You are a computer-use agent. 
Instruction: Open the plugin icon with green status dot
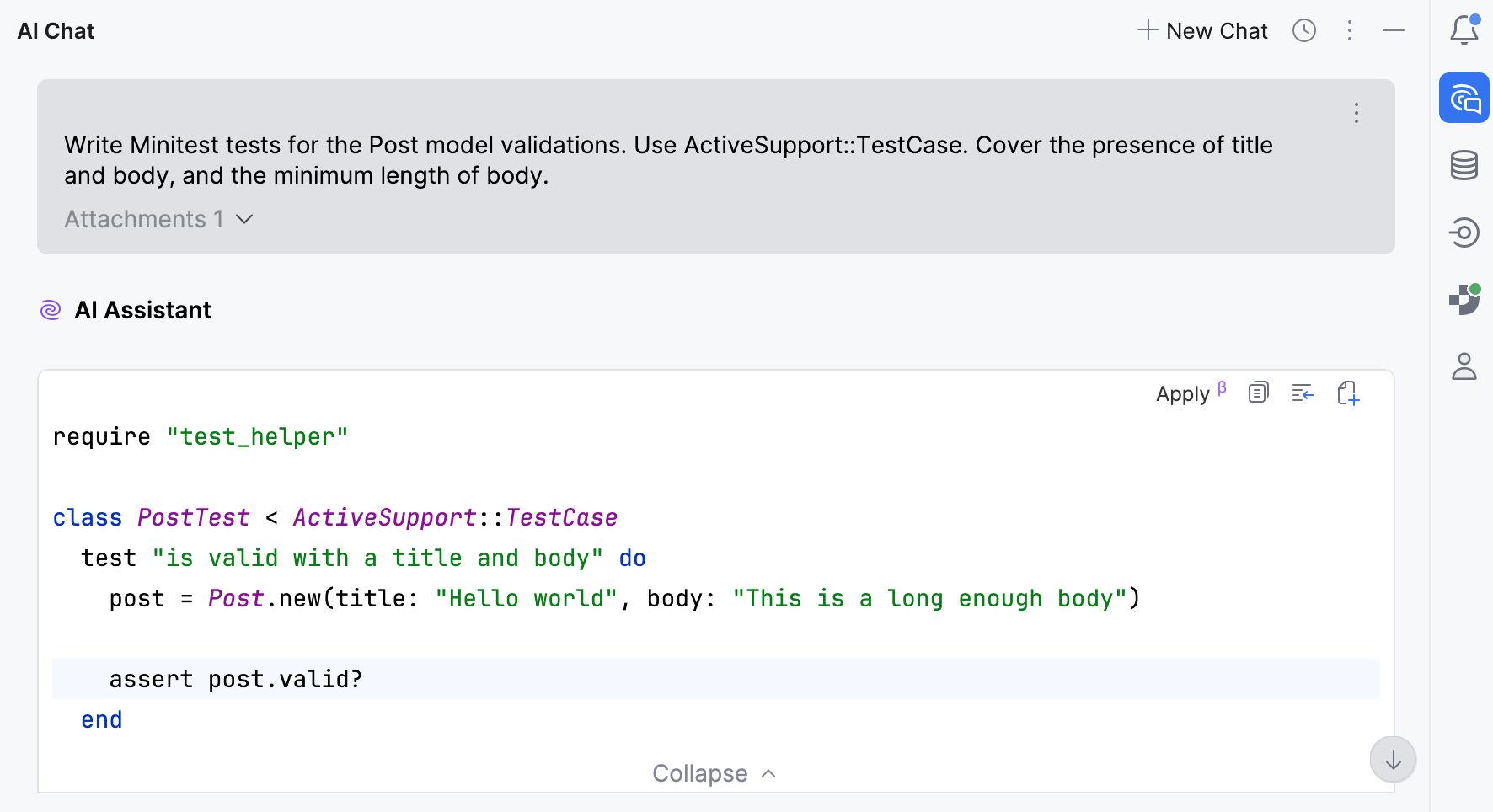[1464, 300]
